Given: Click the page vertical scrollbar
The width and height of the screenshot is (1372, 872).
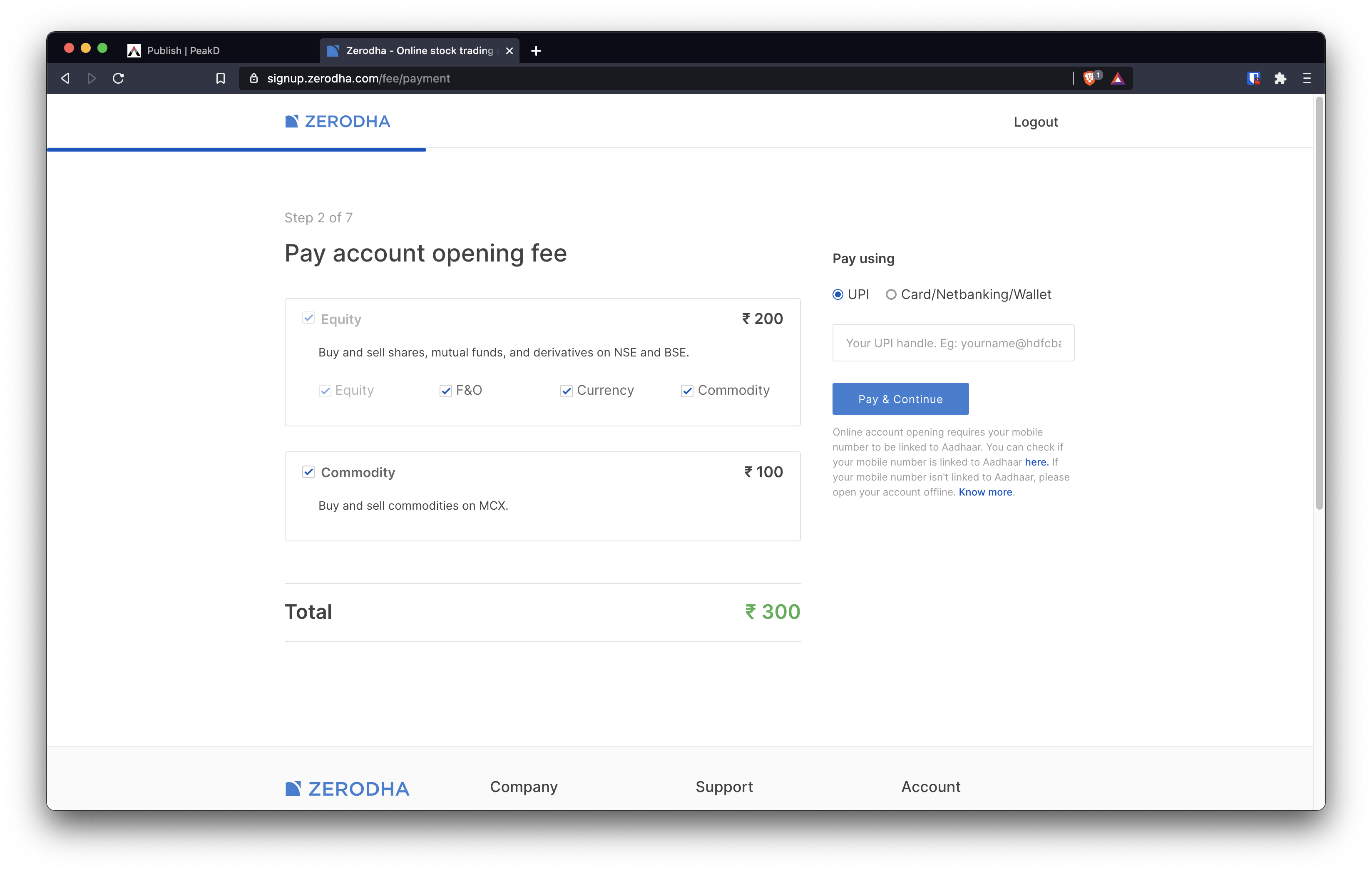Looking at the screenshot, I should pyautogui.click(x=1319, y=303).
